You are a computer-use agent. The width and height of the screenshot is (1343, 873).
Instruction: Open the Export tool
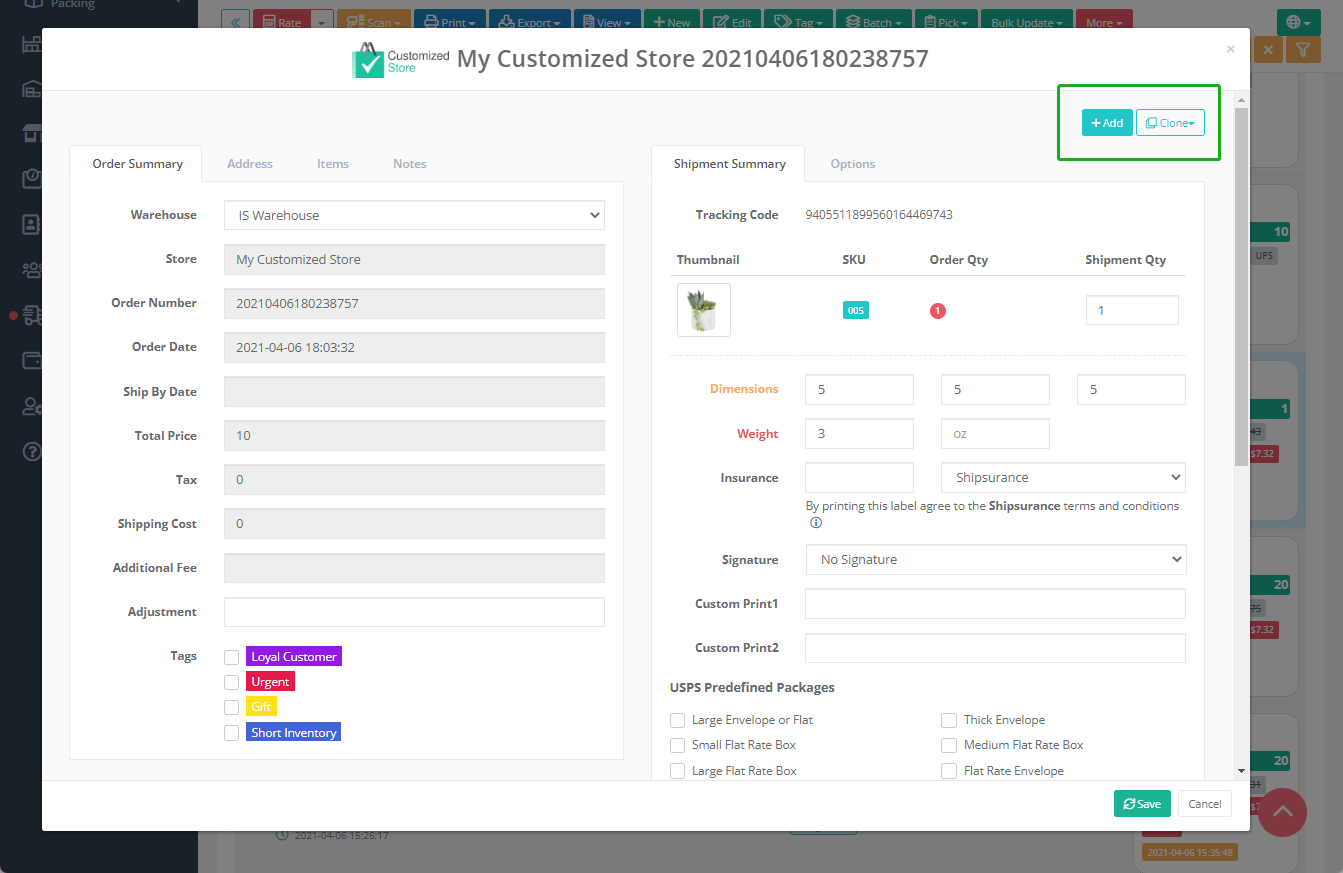[x=529, y=20]
